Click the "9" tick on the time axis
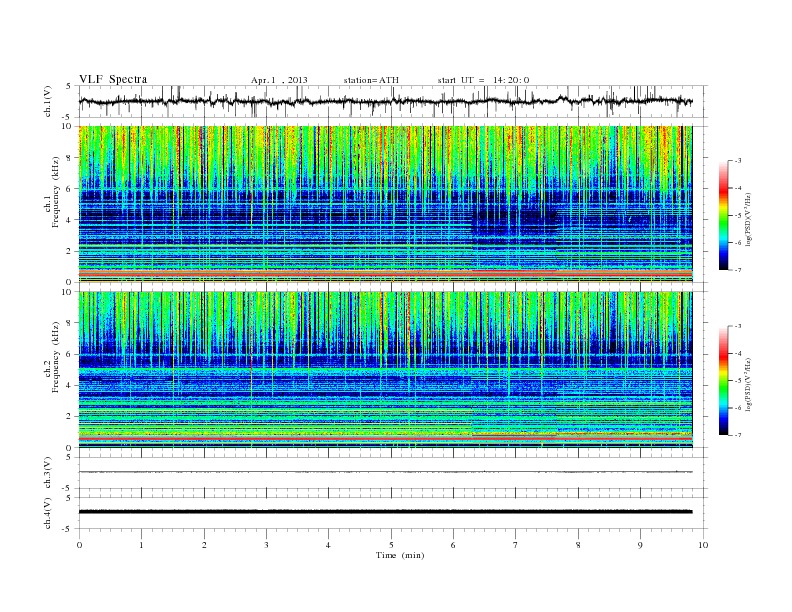The height and width of the screenshot is (612, 792). (640, 545)
